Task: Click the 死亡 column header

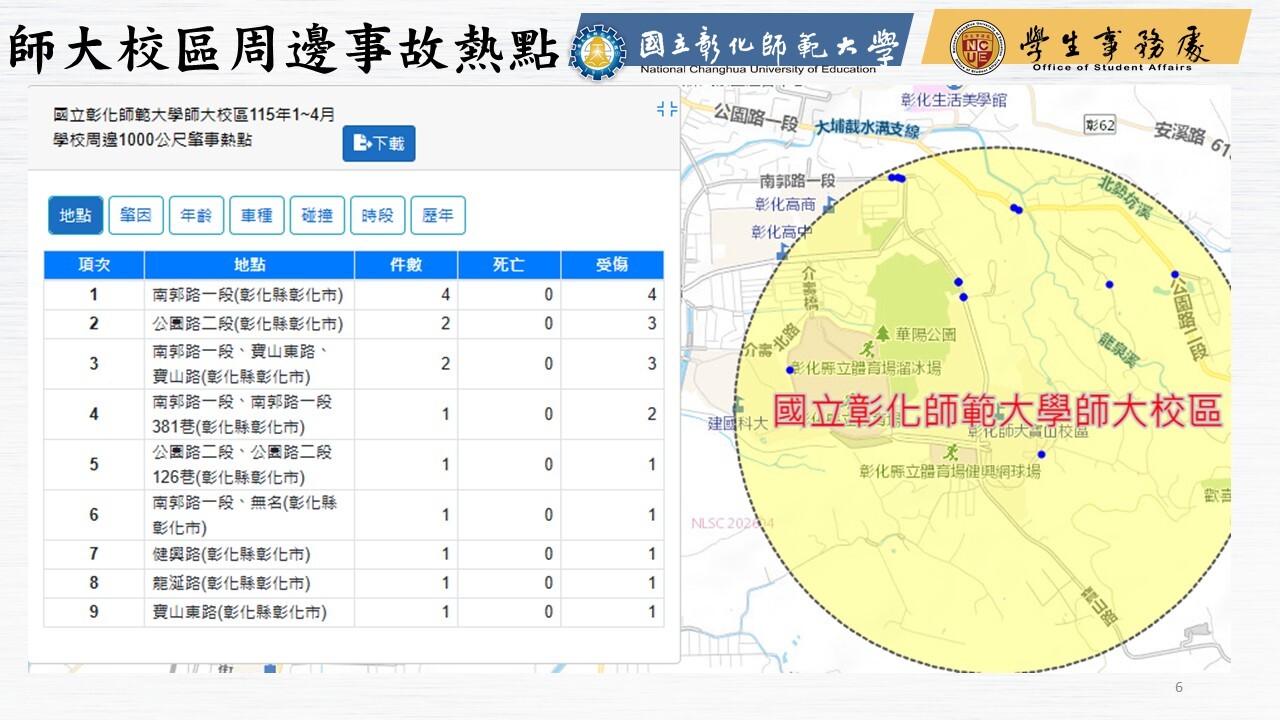Action: coord(509,265)
